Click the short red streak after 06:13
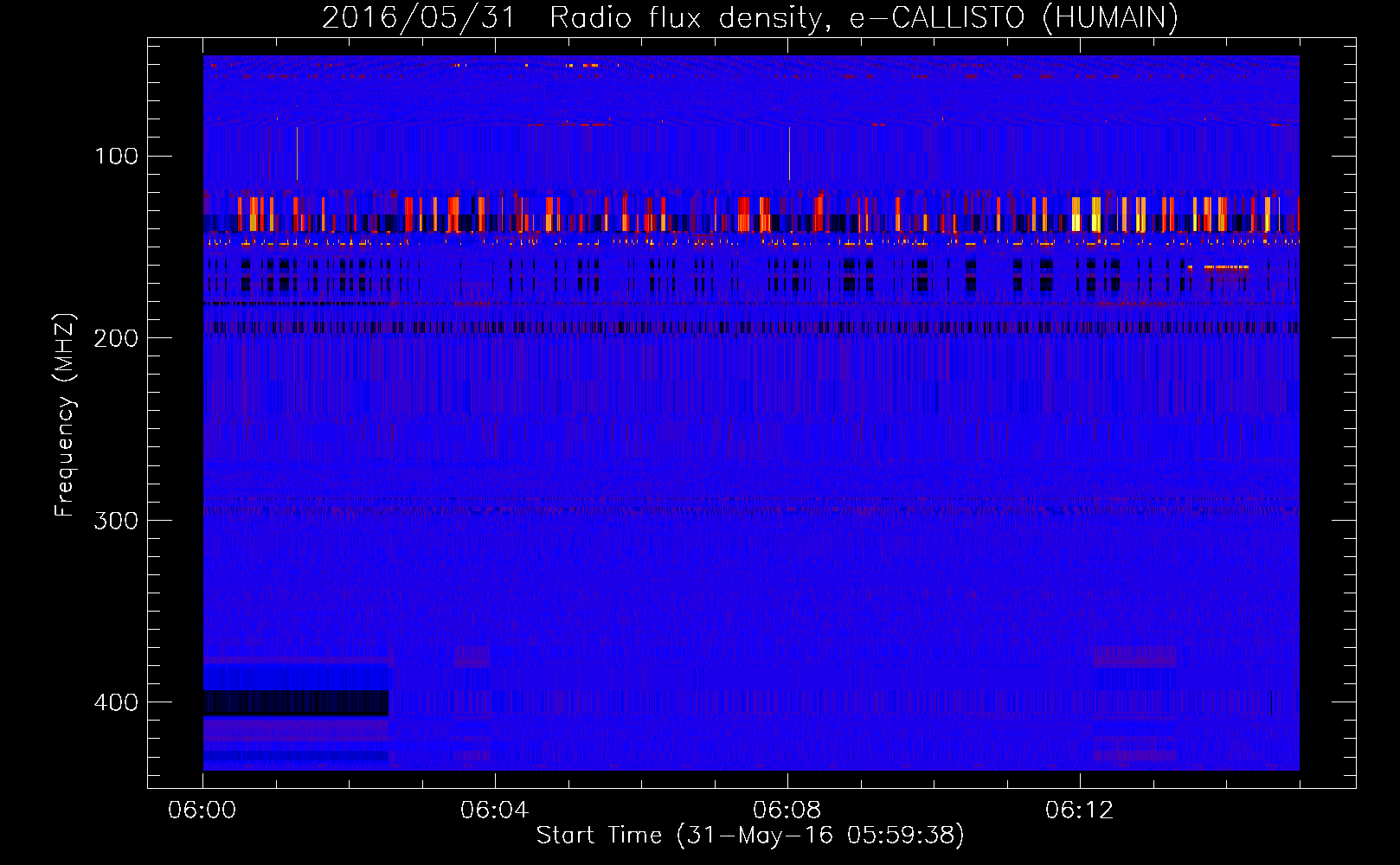Viewport: 1400px width, 865px height. tap(1224, 267)
